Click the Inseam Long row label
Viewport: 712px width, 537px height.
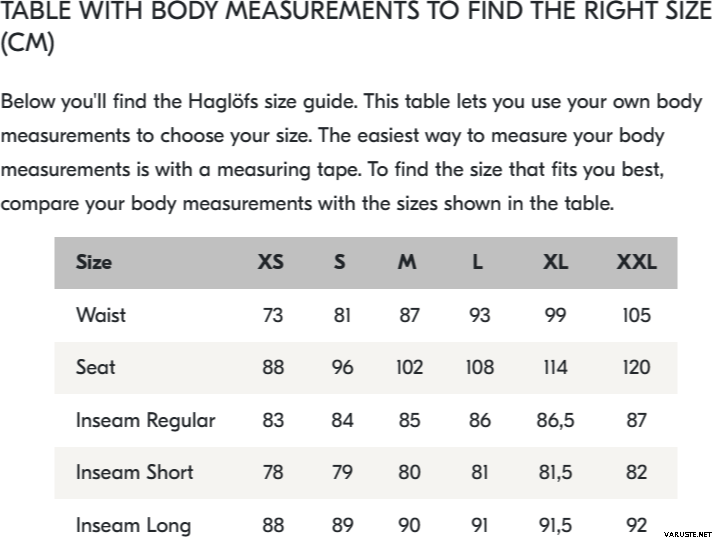coord(133,525)
